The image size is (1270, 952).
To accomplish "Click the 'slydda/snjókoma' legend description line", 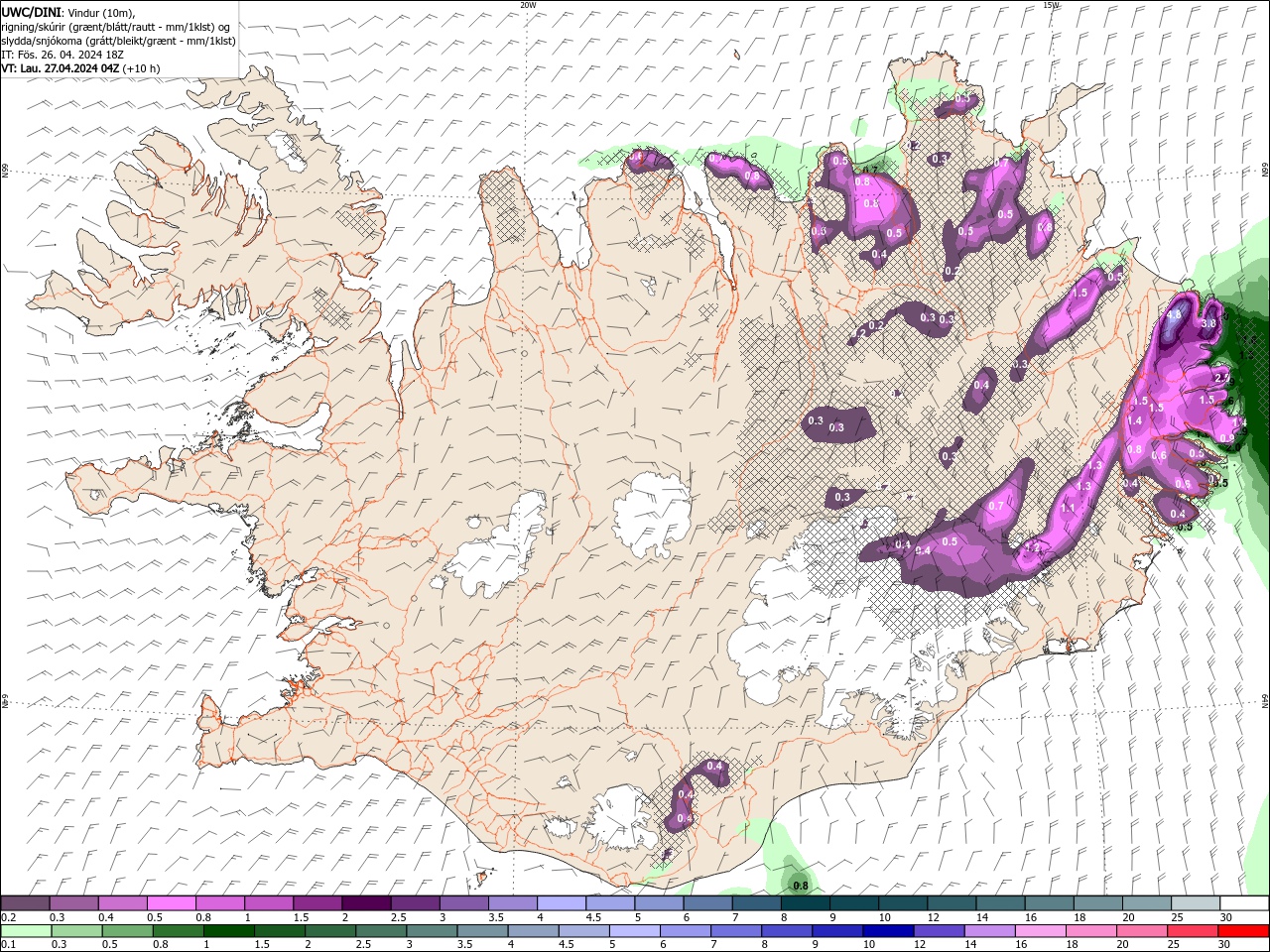I will [118, 41].
